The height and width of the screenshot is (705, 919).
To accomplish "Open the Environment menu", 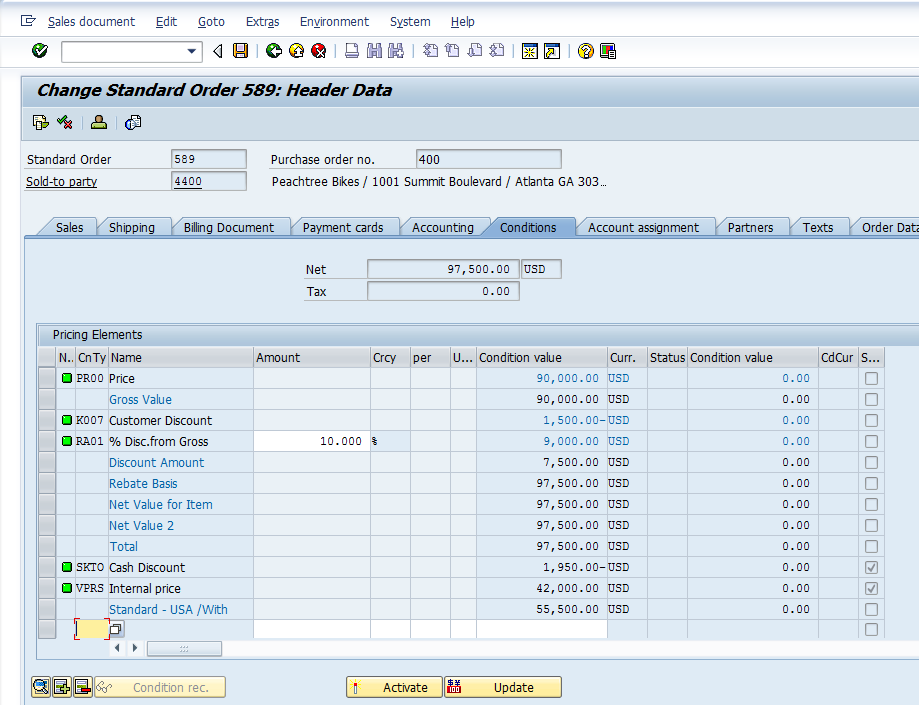I will 334,22.
